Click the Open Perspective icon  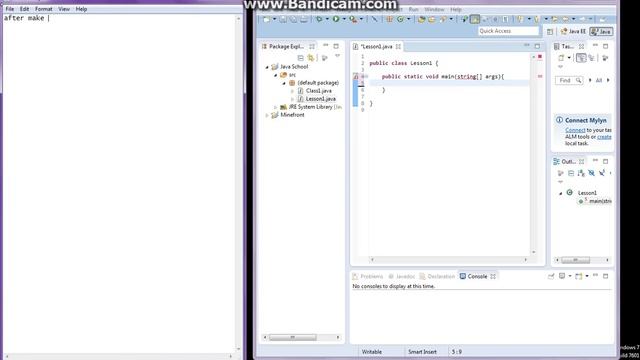[550, 31]
